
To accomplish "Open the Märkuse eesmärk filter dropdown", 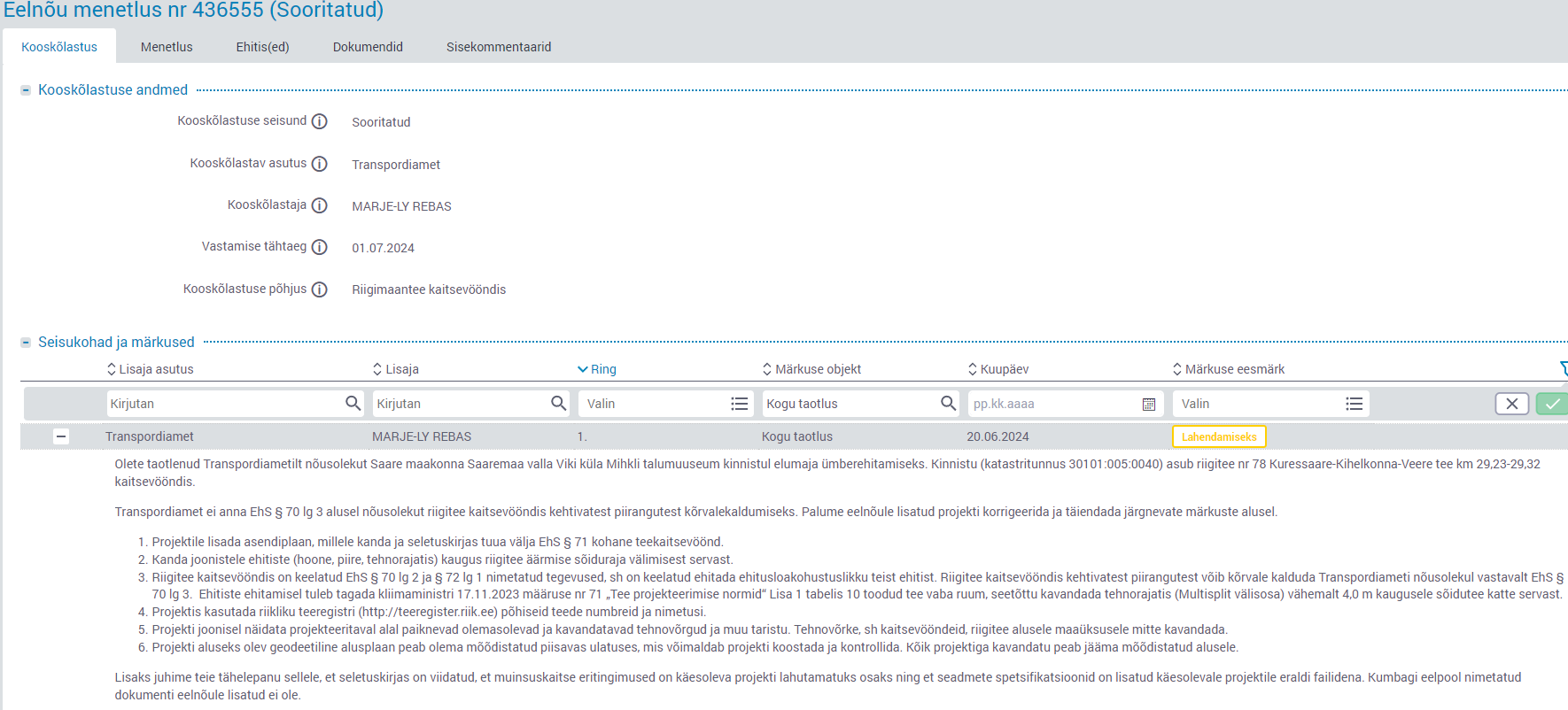I will pyautogui.click(x=1270, y=404).
